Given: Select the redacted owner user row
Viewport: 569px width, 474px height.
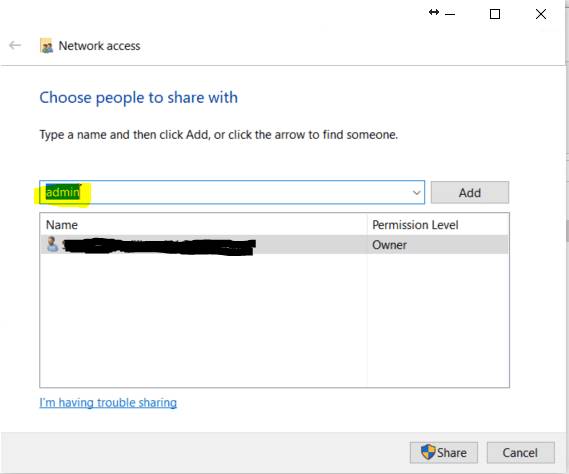Looking at the screenshot, I should click(x=274, y=244).
